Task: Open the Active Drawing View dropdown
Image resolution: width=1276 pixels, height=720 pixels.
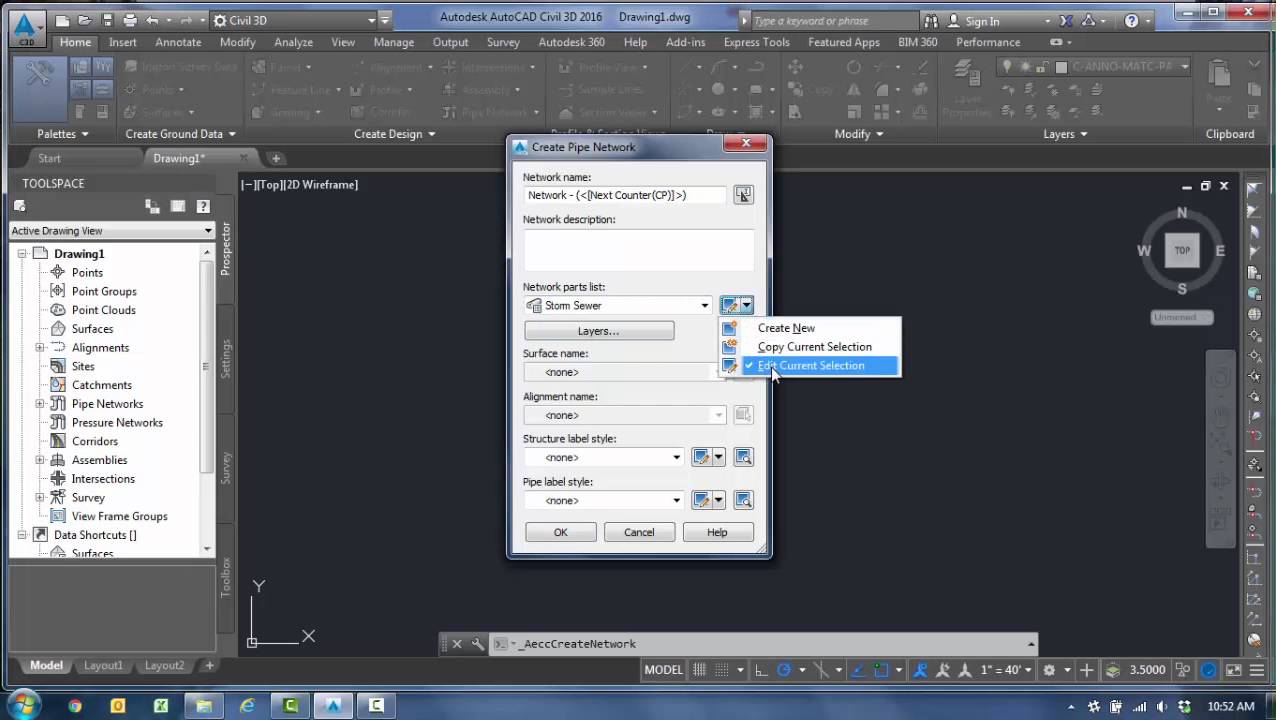Action: coord(111,231)
